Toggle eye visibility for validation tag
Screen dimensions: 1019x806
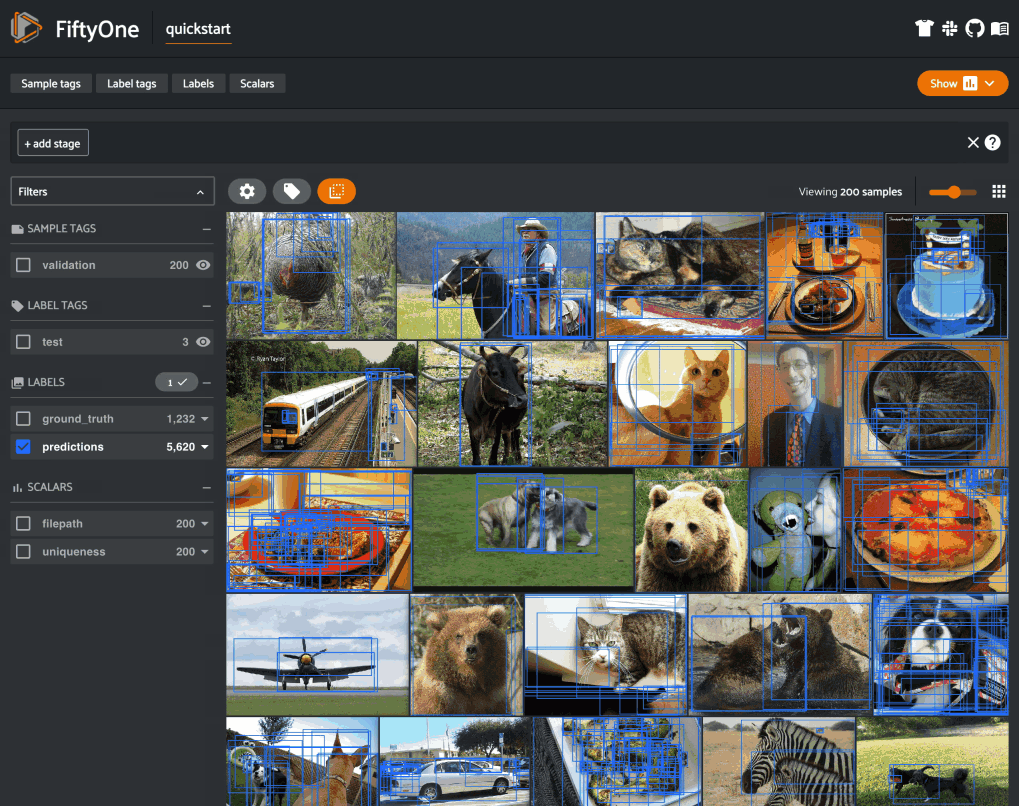[203, 265]
